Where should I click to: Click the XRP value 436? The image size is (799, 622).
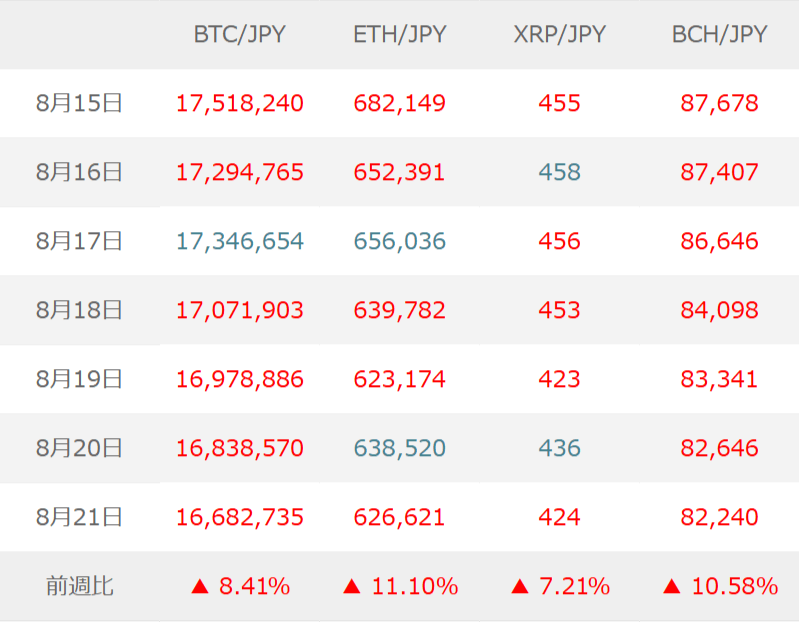pos(559,448)
